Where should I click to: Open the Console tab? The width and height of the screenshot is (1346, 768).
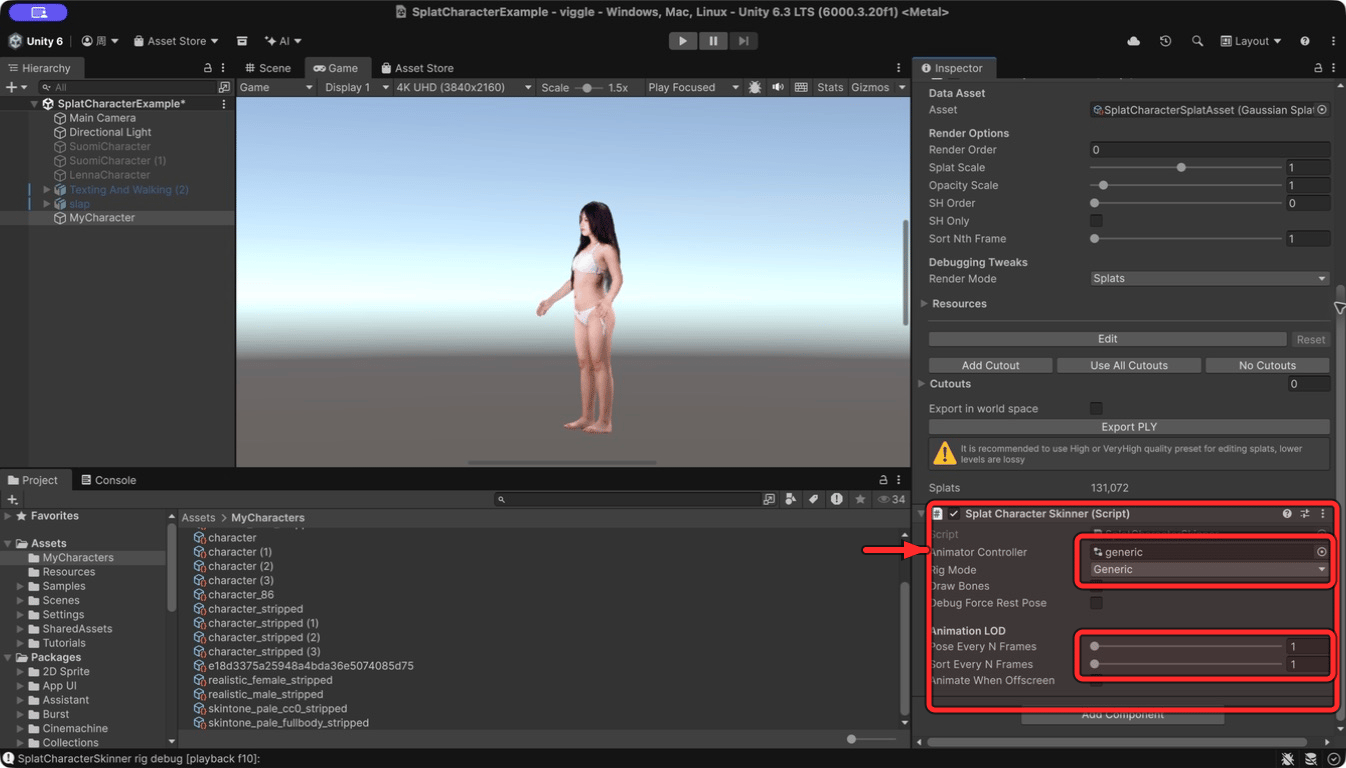(x=108, y=480)
